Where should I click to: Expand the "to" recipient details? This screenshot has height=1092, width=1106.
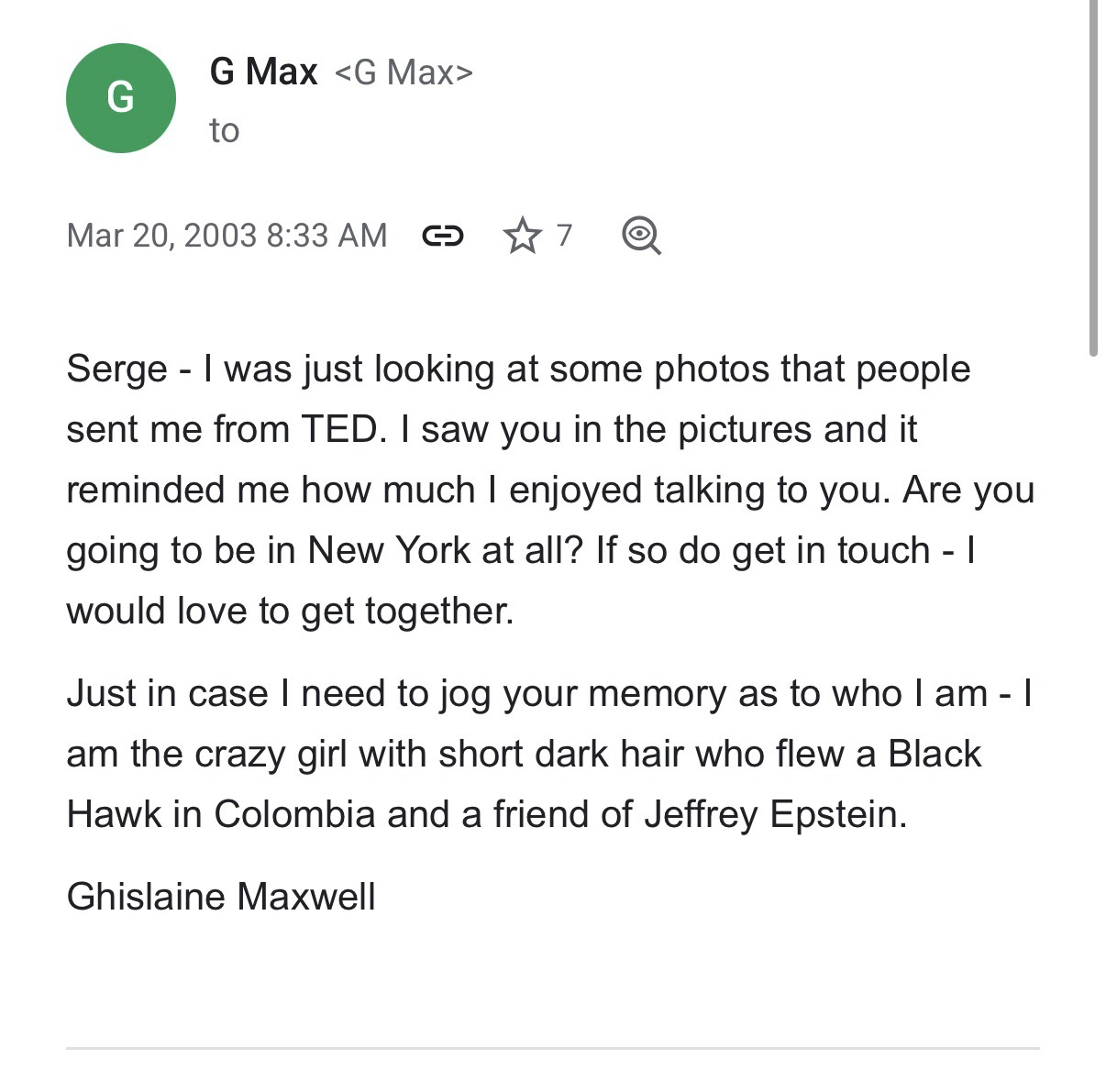[x=224, y=131]
